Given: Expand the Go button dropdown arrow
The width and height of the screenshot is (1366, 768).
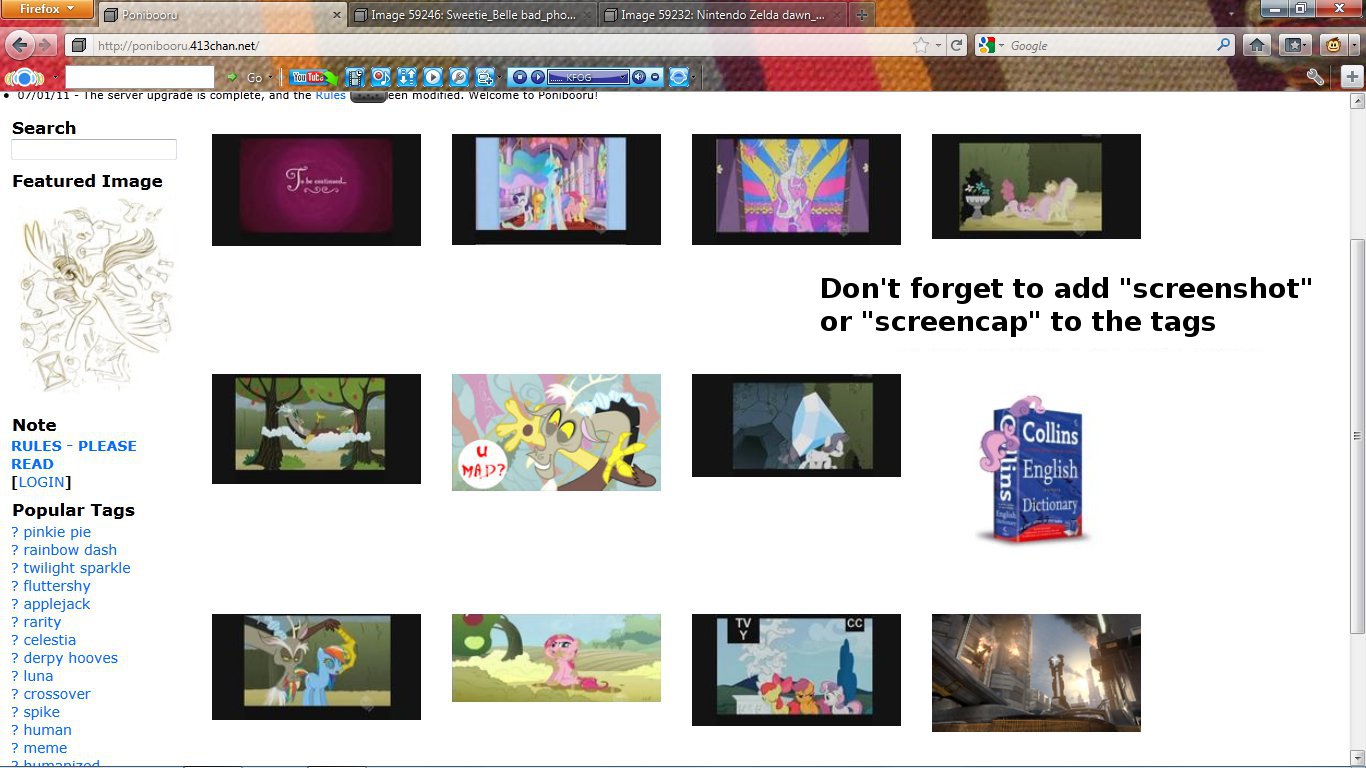Looking at the screenshot, I should pos(270,77).
